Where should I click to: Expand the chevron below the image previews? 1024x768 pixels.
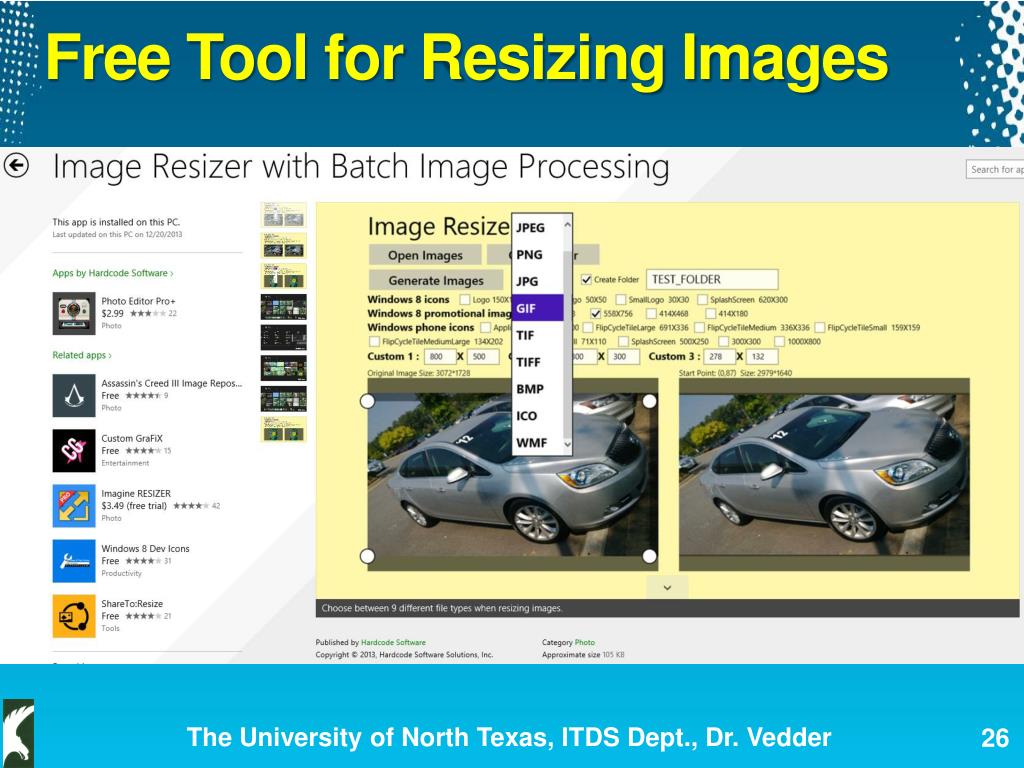coord(667,587)
